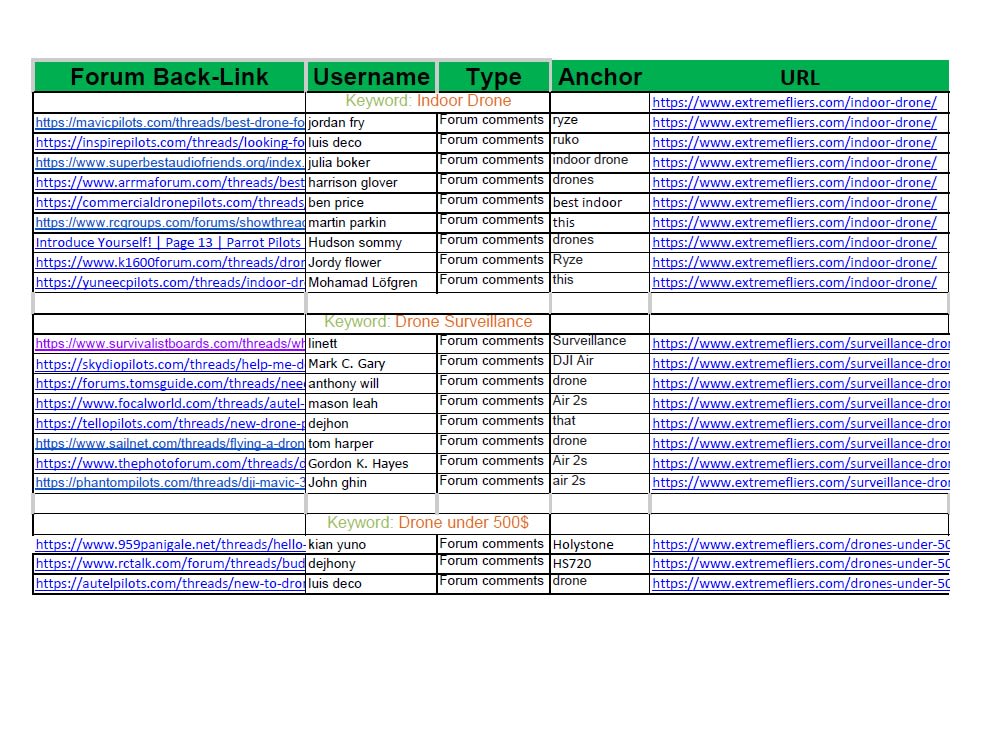Open extremefliers surveillance URL in linett row

pos(800,343)
